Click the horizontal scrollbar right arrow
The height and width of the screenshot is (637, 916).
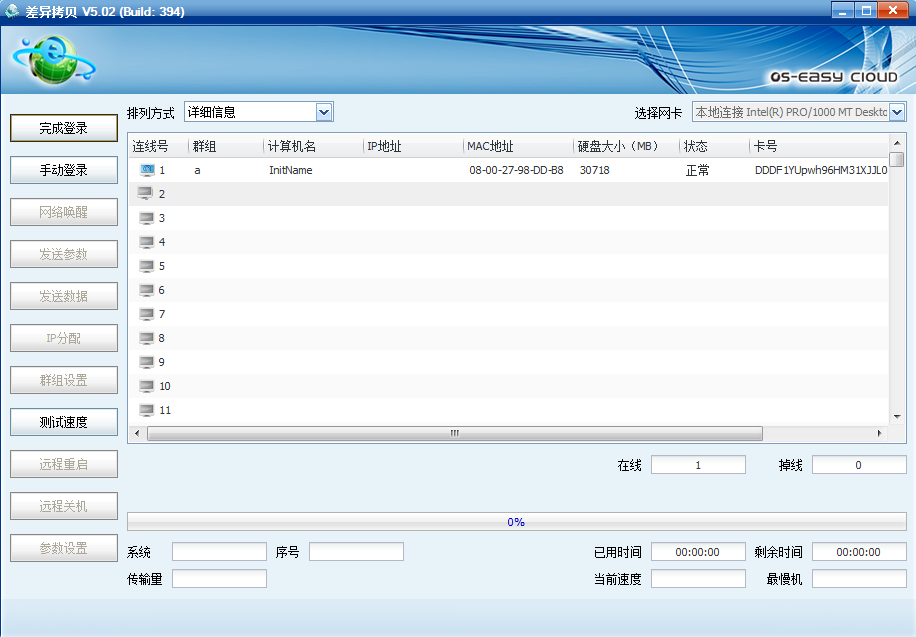coord(879,434)
